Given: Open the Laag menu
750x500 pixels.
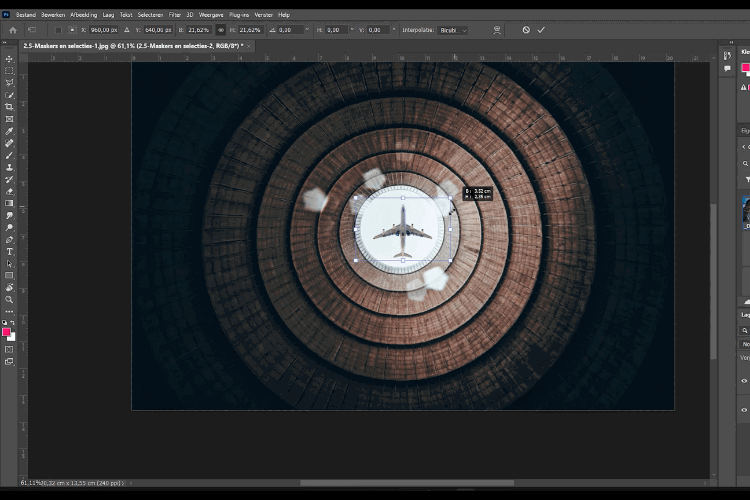Looking at the screenshot, I should tap(108, 15).
